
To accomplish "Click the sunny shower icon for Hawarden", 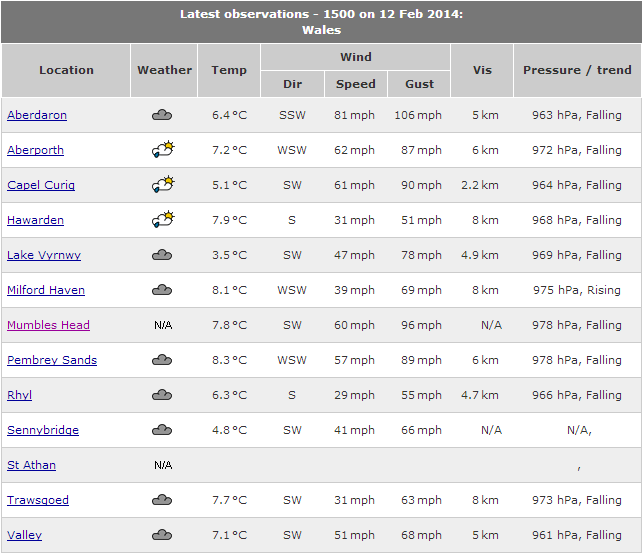I will tap(163, 219).
